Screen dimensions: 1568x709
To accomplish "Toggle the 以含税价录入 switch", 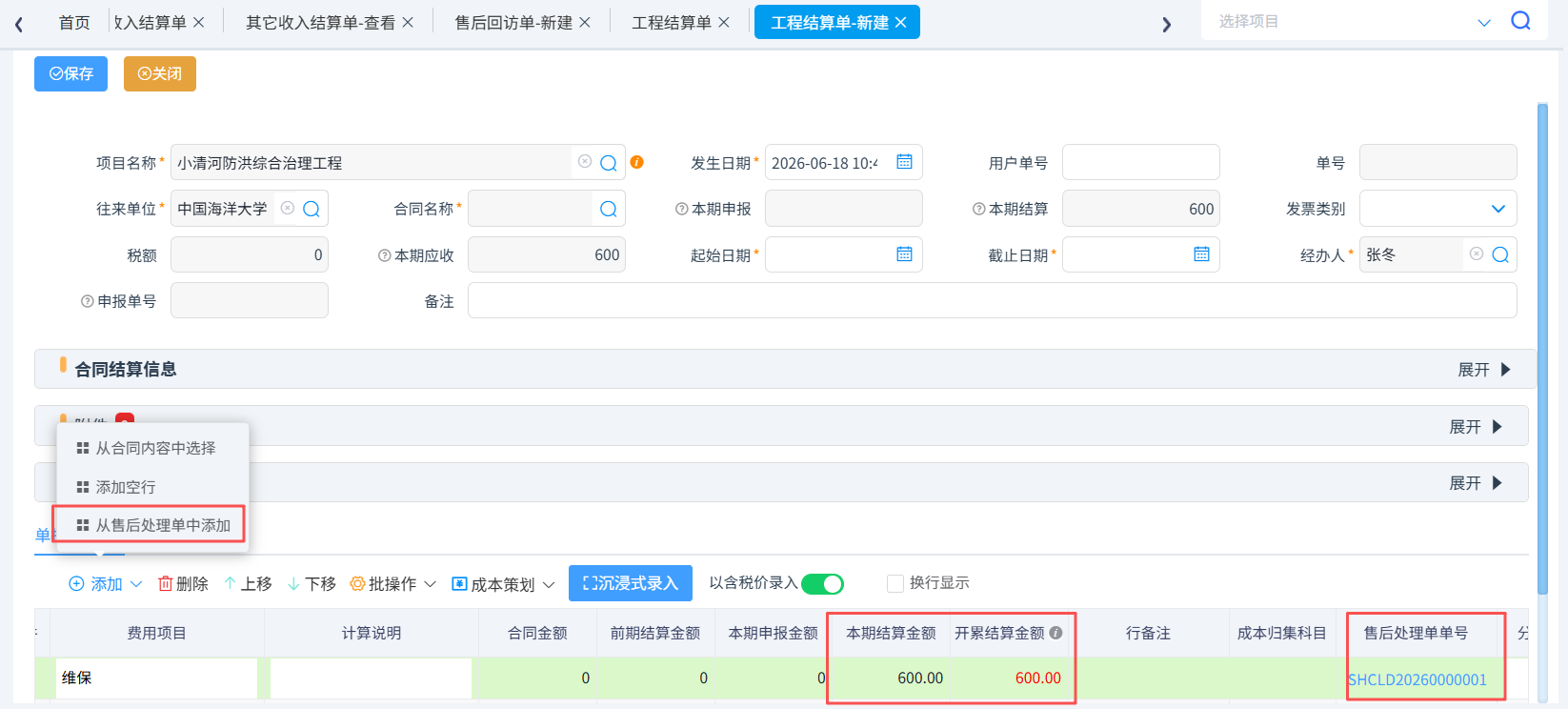I will click(822, 583).
